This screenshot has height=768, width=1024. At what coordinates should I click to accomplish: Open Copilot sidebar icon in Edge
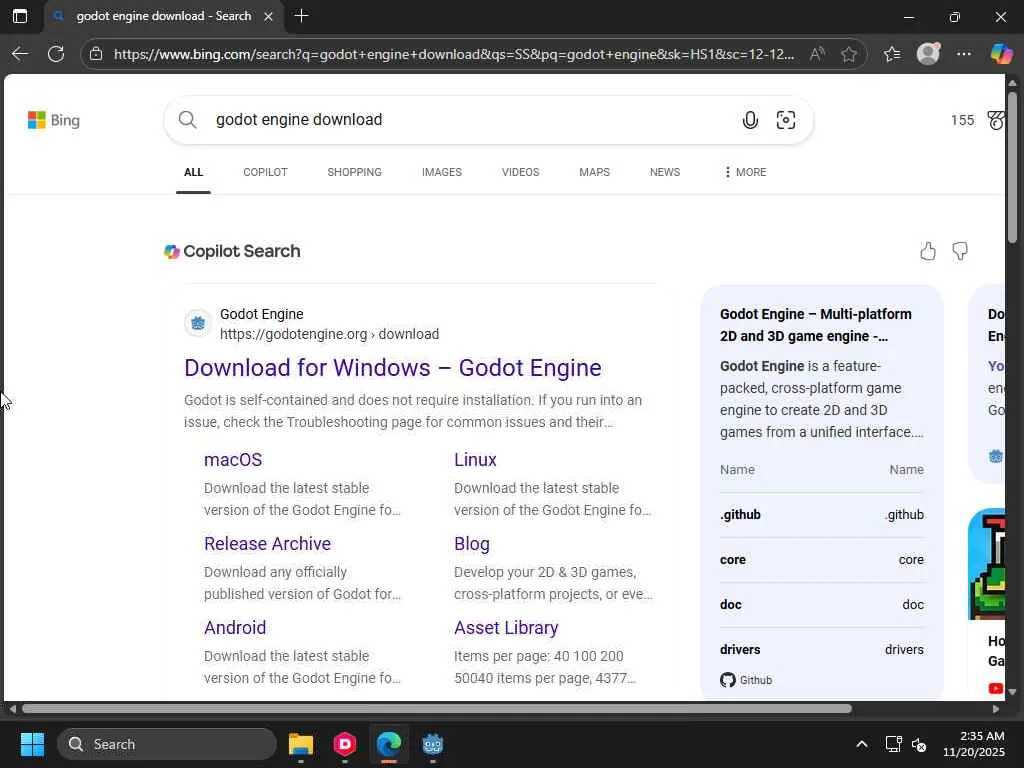coord(1001,54)
